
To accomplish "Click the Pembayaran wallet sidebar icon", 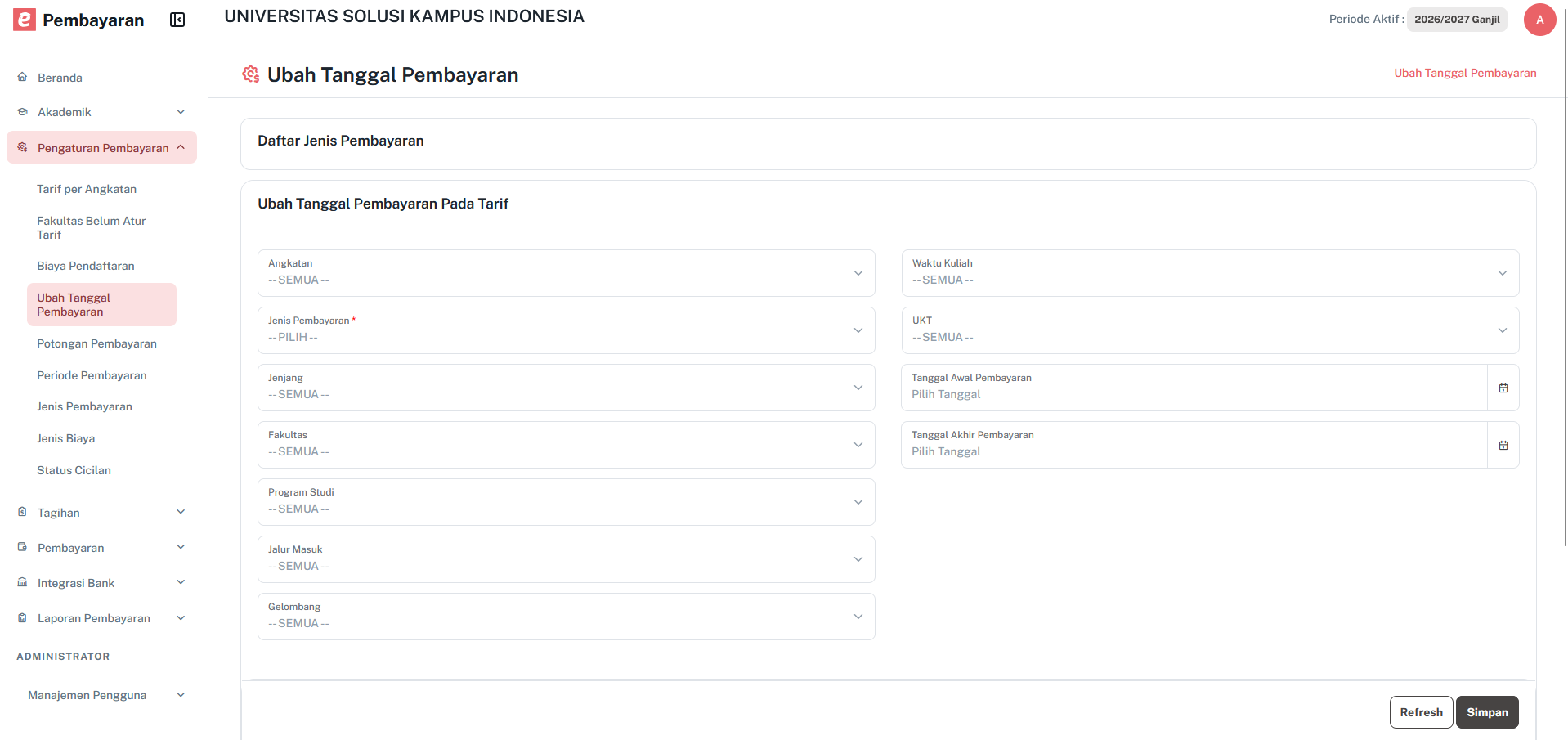I will click(x=22, y=547).
